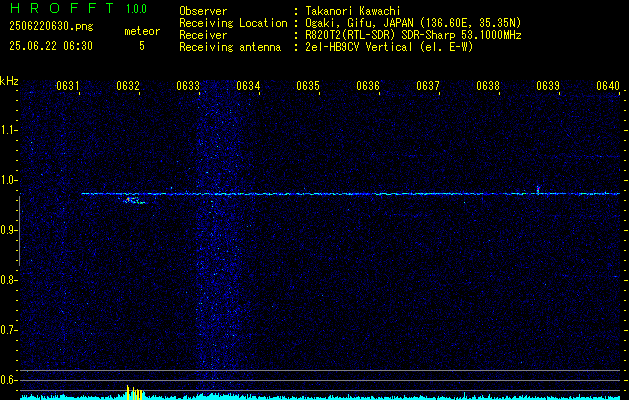
Task: Click the 0631 time axis marker
Action: tap(68, 85)
